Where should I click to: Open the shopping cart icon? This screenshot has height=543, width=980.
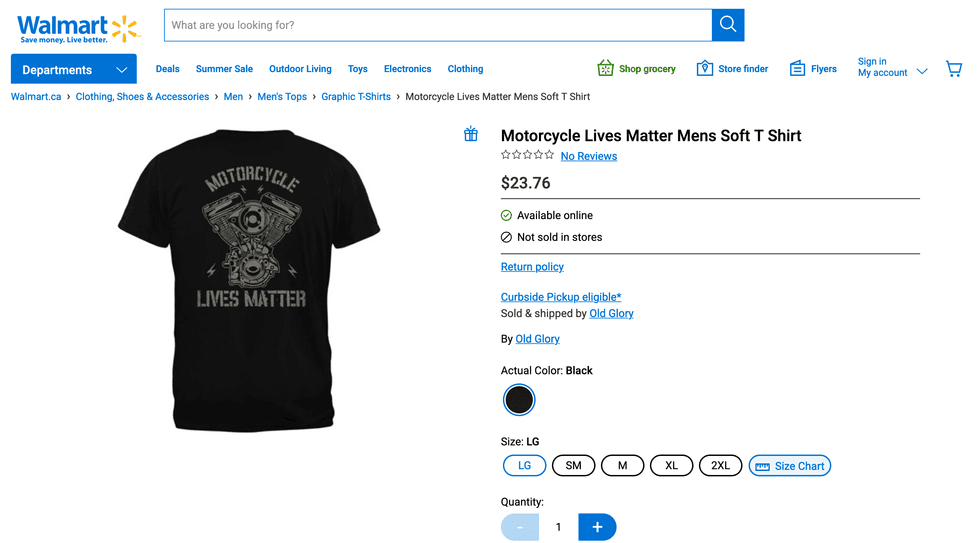coord(954,69)
